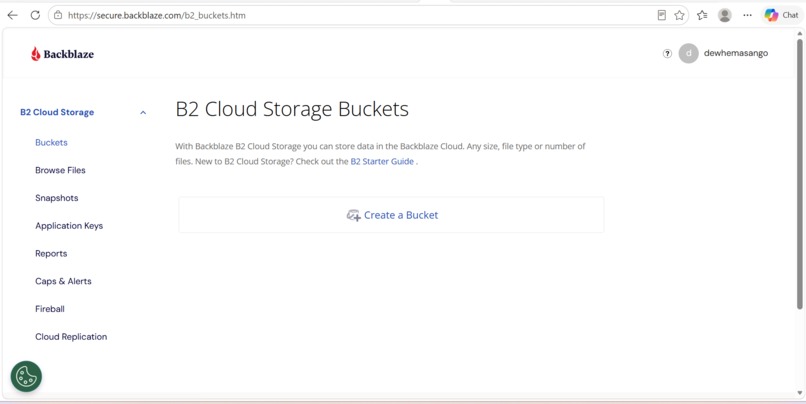
Task: Click the scrollbar down arrow
Action: [x=800, y=394]
